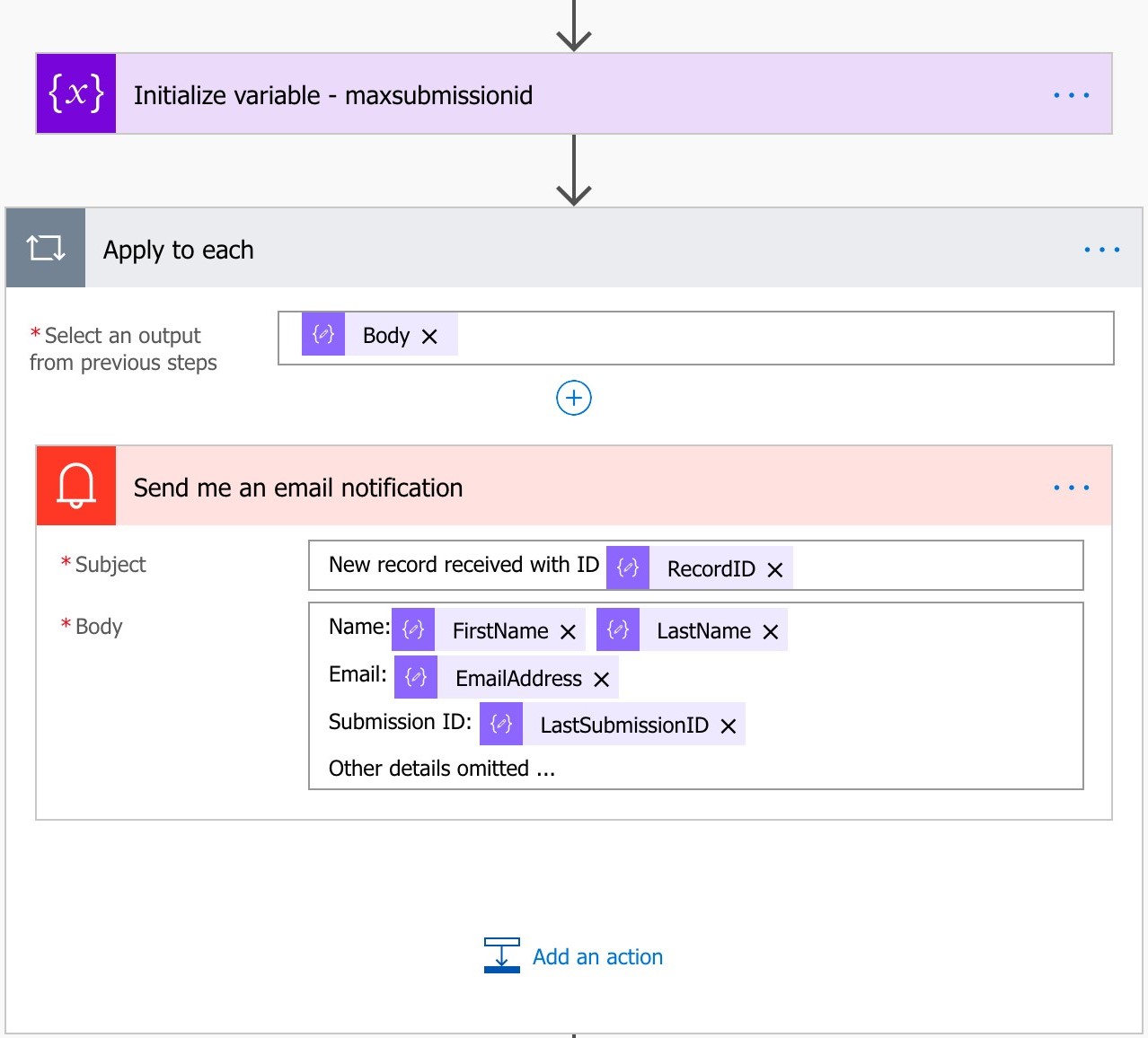Select the Apply to each loop icon
The height and width of the screenshot is (1038, 1148).
(45, 247)
